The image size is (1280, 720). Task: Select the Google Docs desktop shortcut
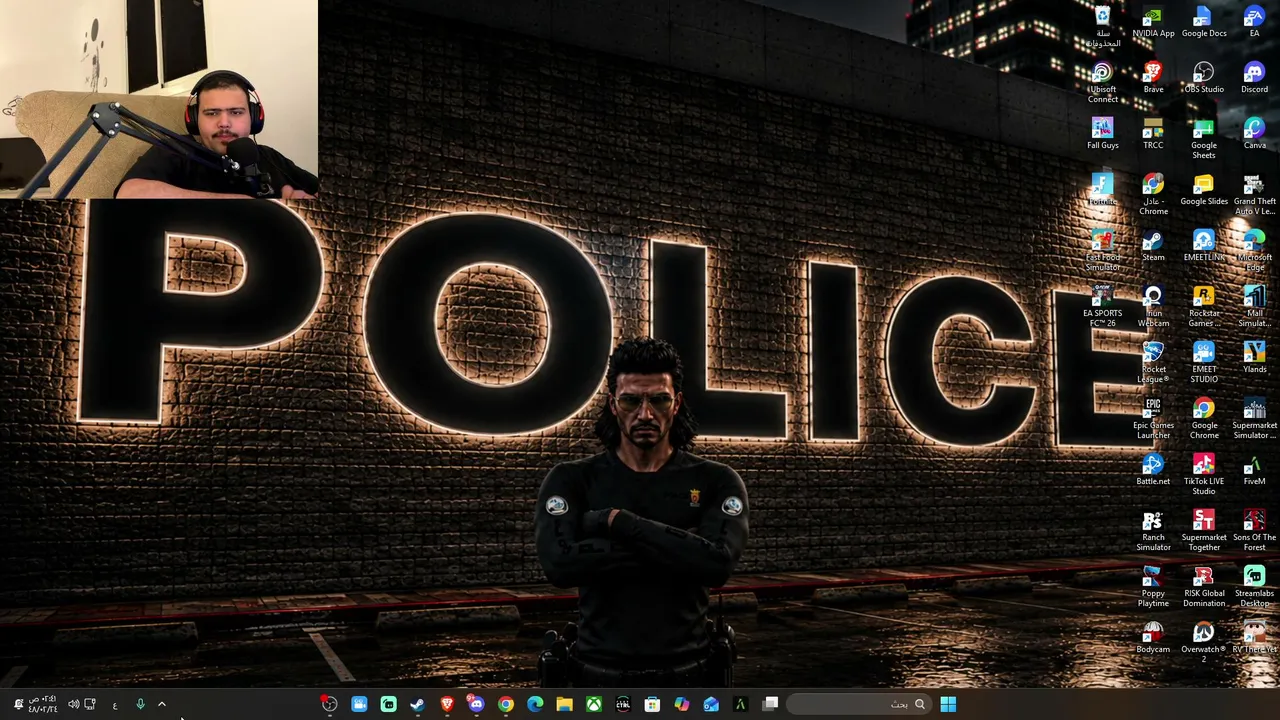pos(1204,22)
